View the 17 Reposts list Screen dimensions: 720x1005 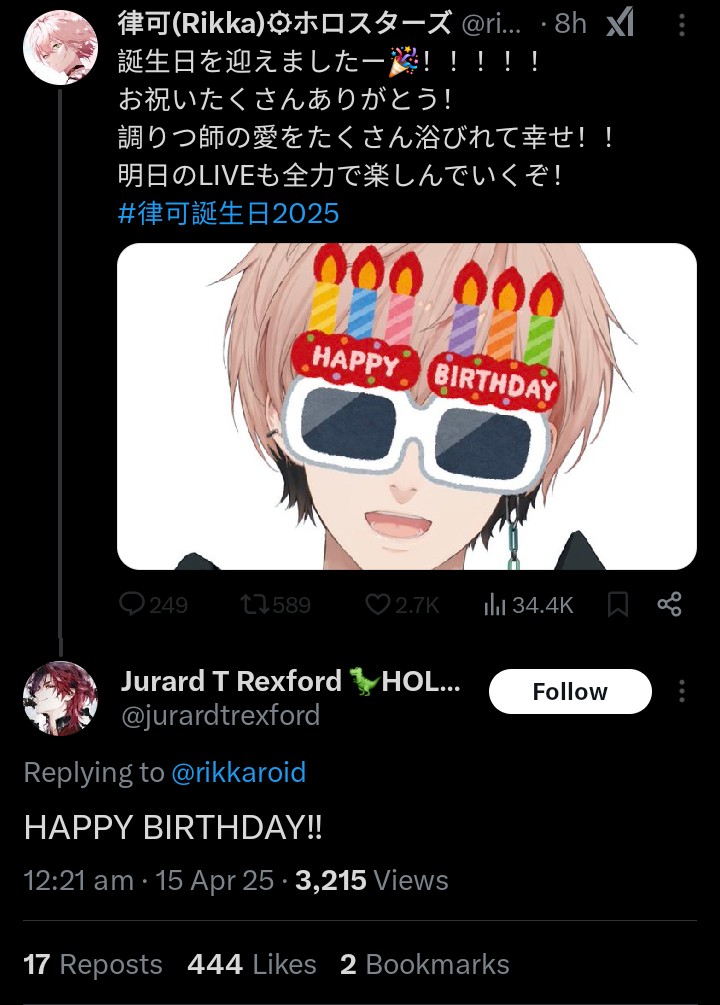tap(92, 965)
